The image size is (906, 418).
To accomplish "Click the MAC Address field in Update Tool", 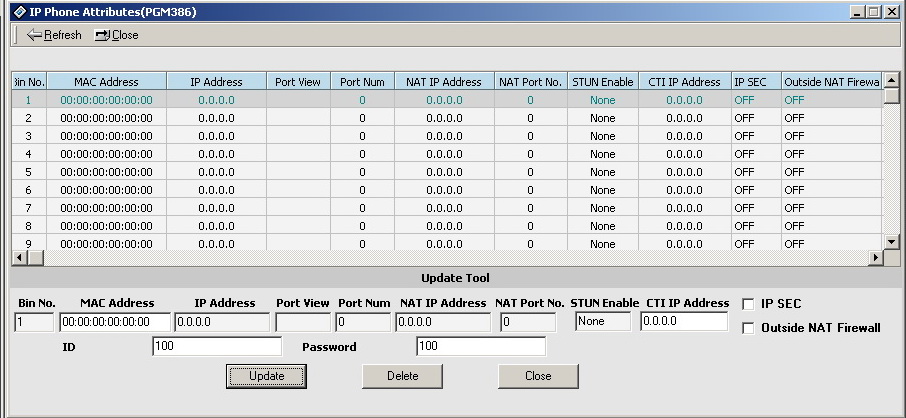I will click(x=114, y=322).
